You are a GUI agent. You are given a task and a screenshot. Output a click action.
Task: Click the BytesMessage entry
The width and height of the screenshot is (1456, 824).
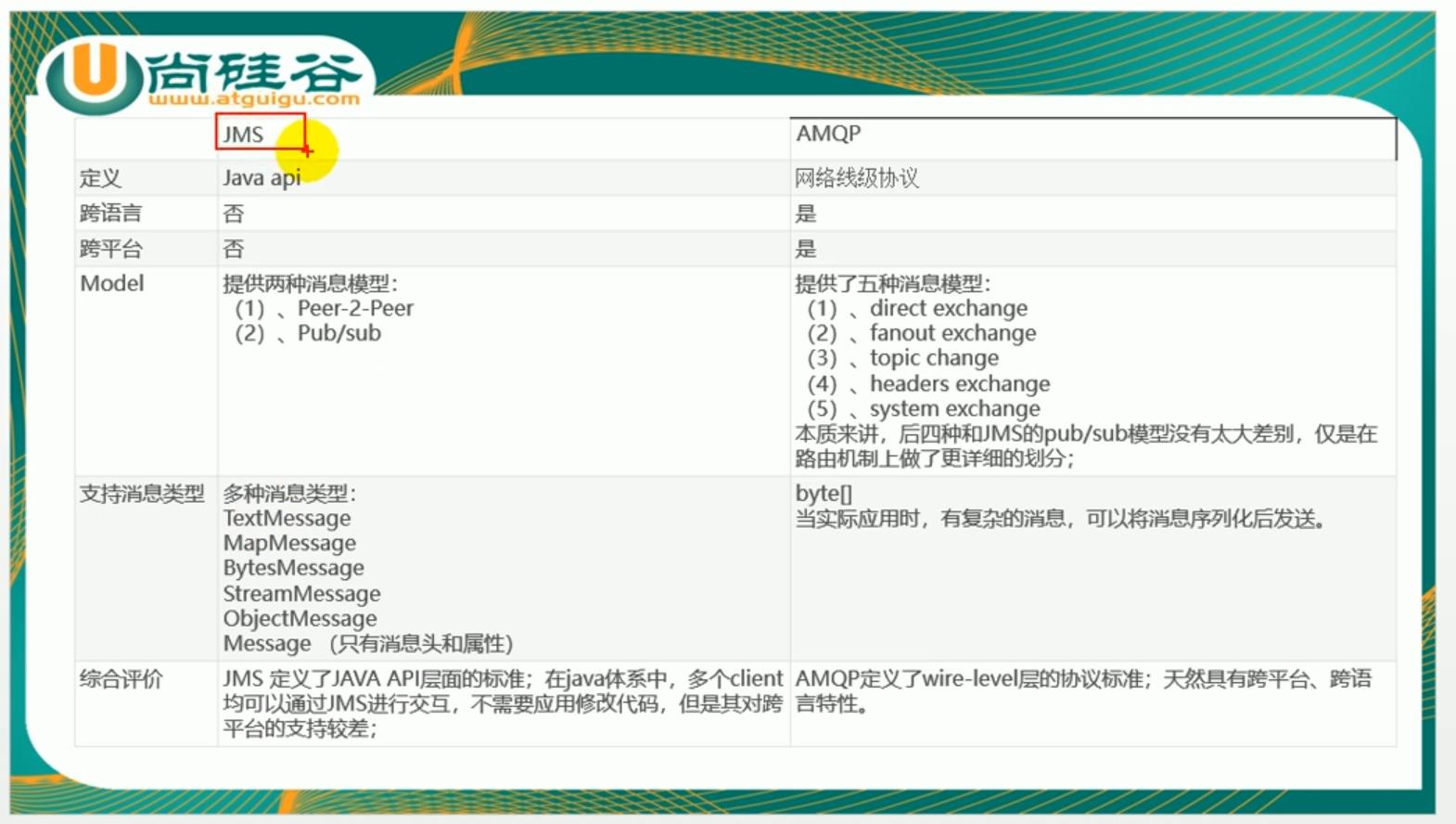[x=293, y=568]
